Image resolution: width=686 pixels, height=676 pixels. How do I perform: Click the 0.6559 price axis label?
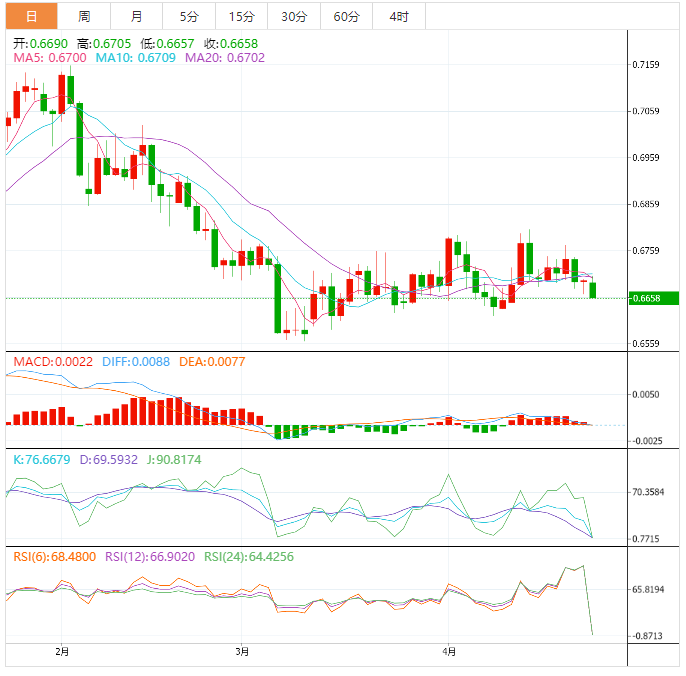[646, 344]
